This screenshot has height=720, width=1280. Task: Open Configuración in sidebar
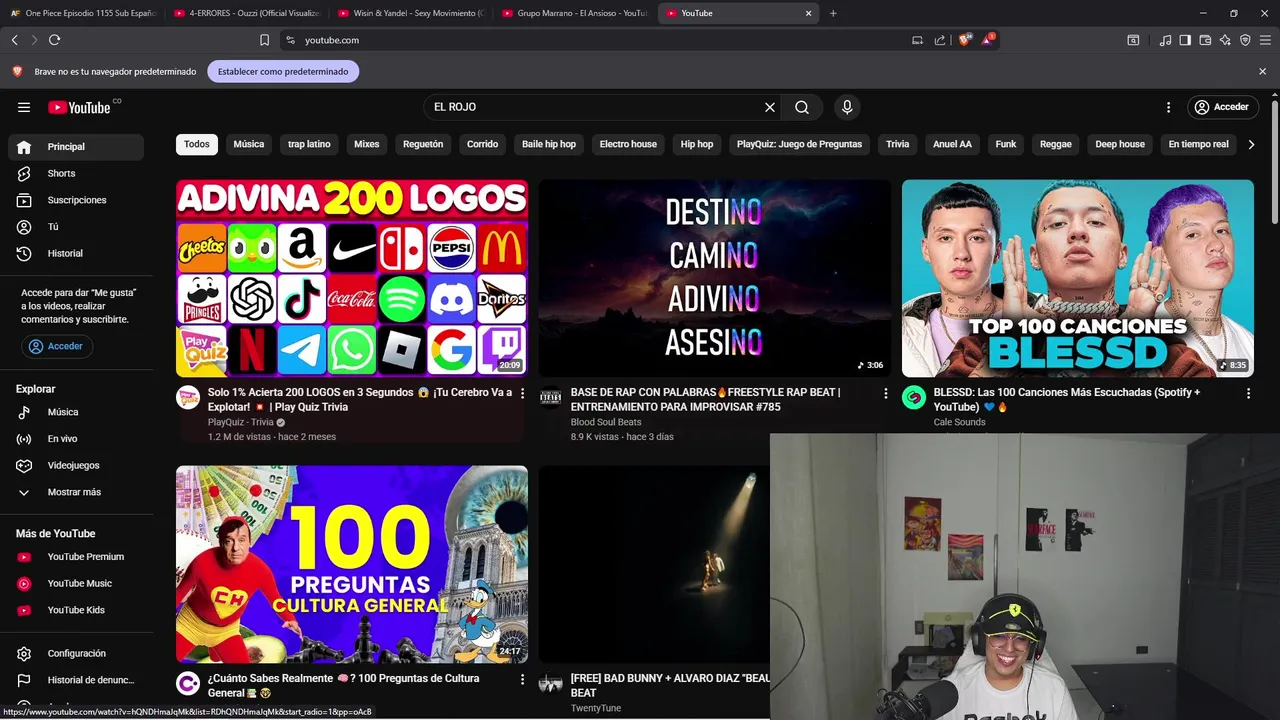point(76,653)
